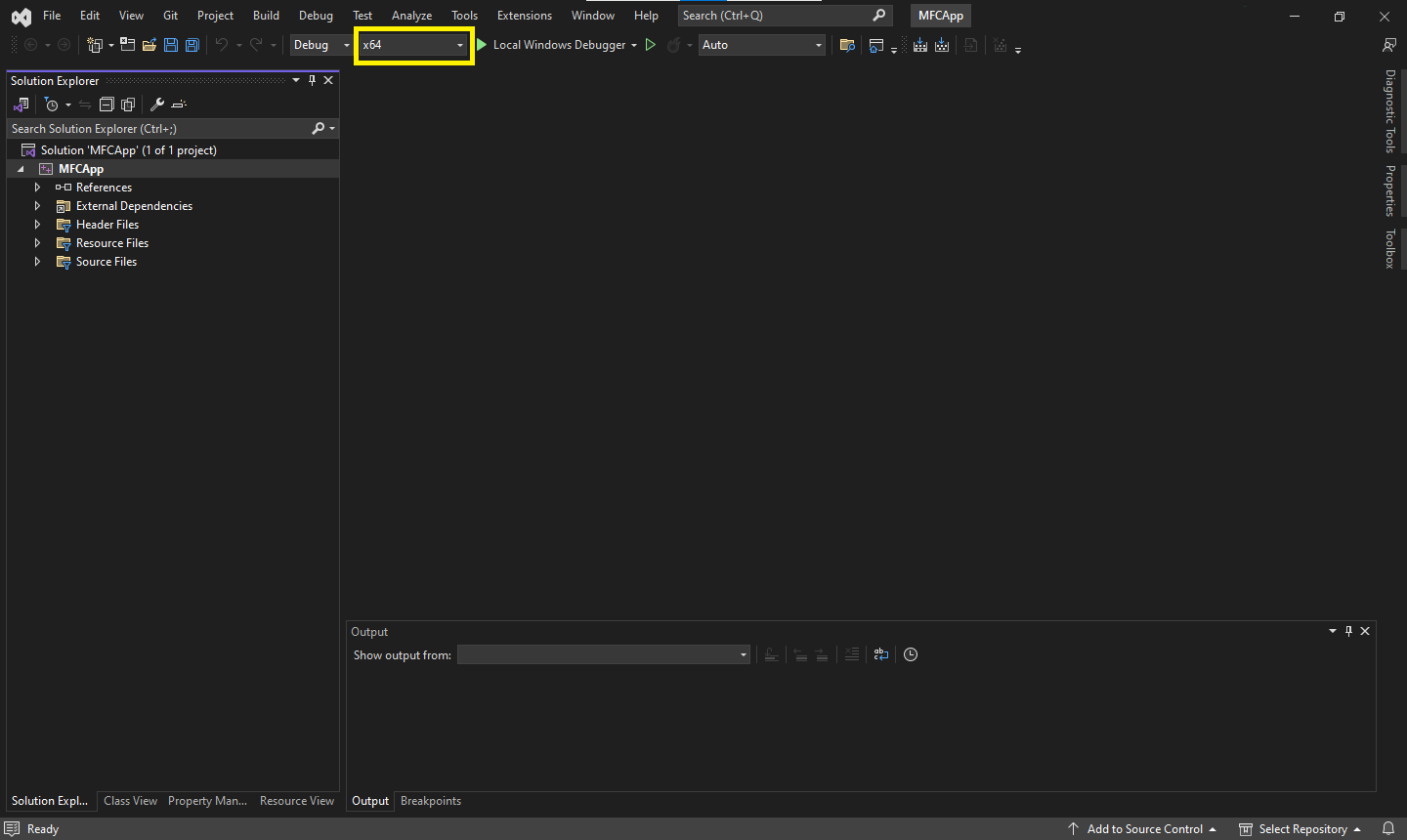Collapse All in Solution Explorer toolbar
1407x840 pixels.
click(107, 105)
